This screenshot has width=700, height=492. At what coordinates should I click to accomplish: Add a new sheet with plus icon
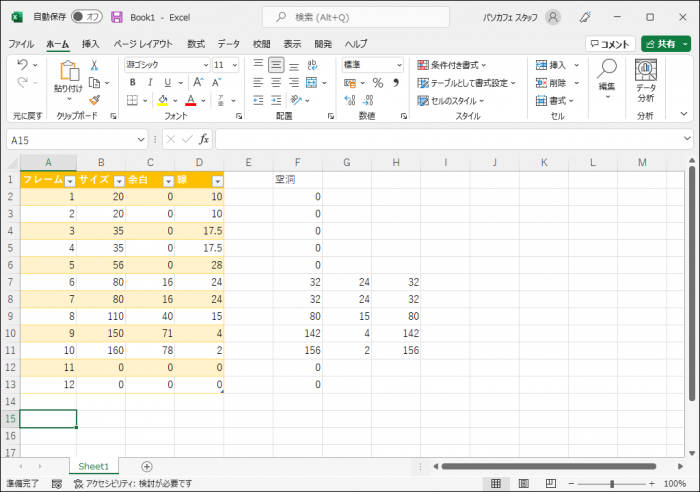click(147, 466)
